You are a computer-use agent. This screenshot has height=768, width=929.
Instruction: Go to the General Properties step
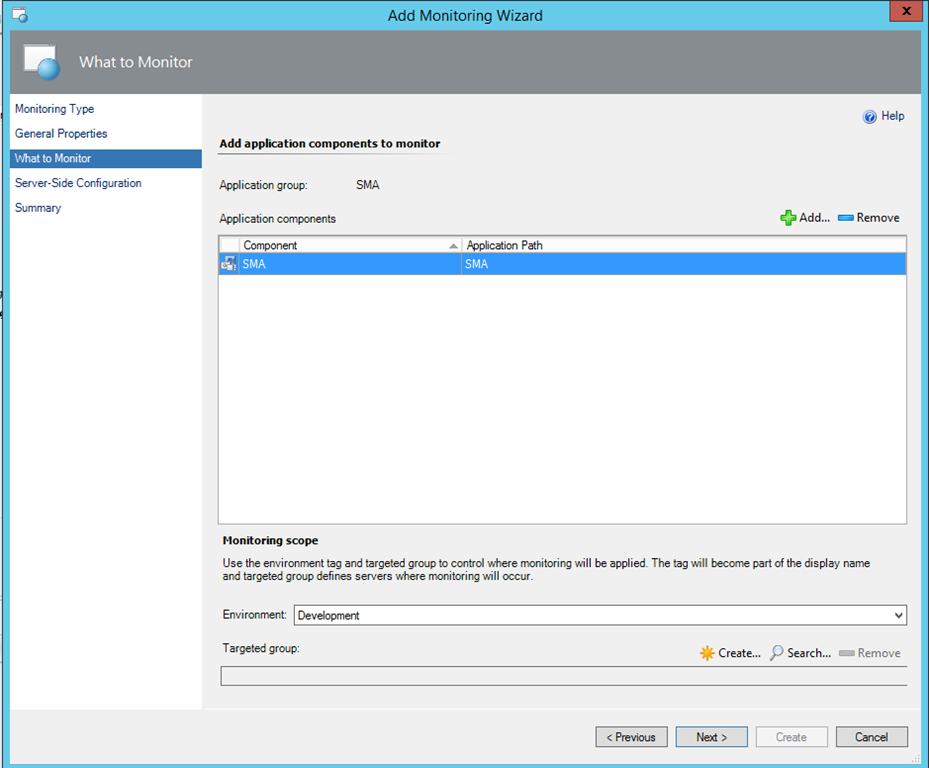(x=61, y=134)
